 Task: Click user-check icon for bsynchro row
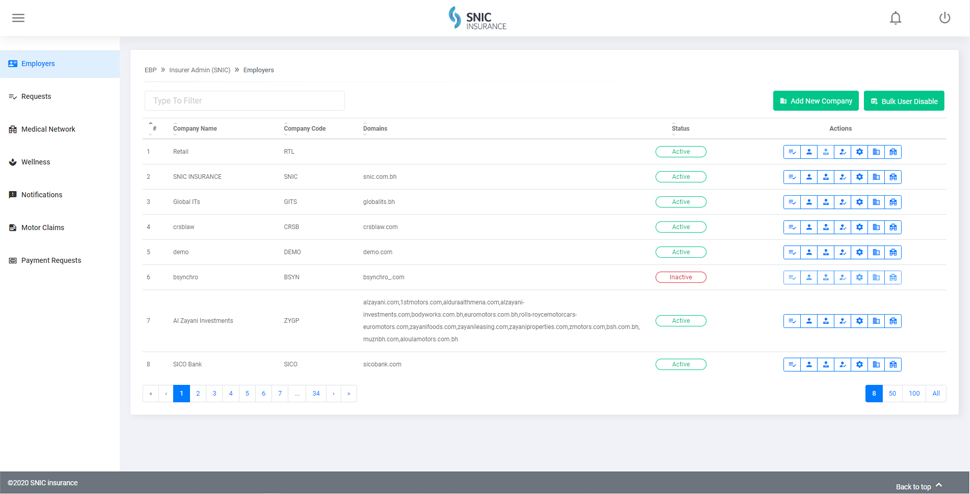pyautogui.click(x=843, y=278)
